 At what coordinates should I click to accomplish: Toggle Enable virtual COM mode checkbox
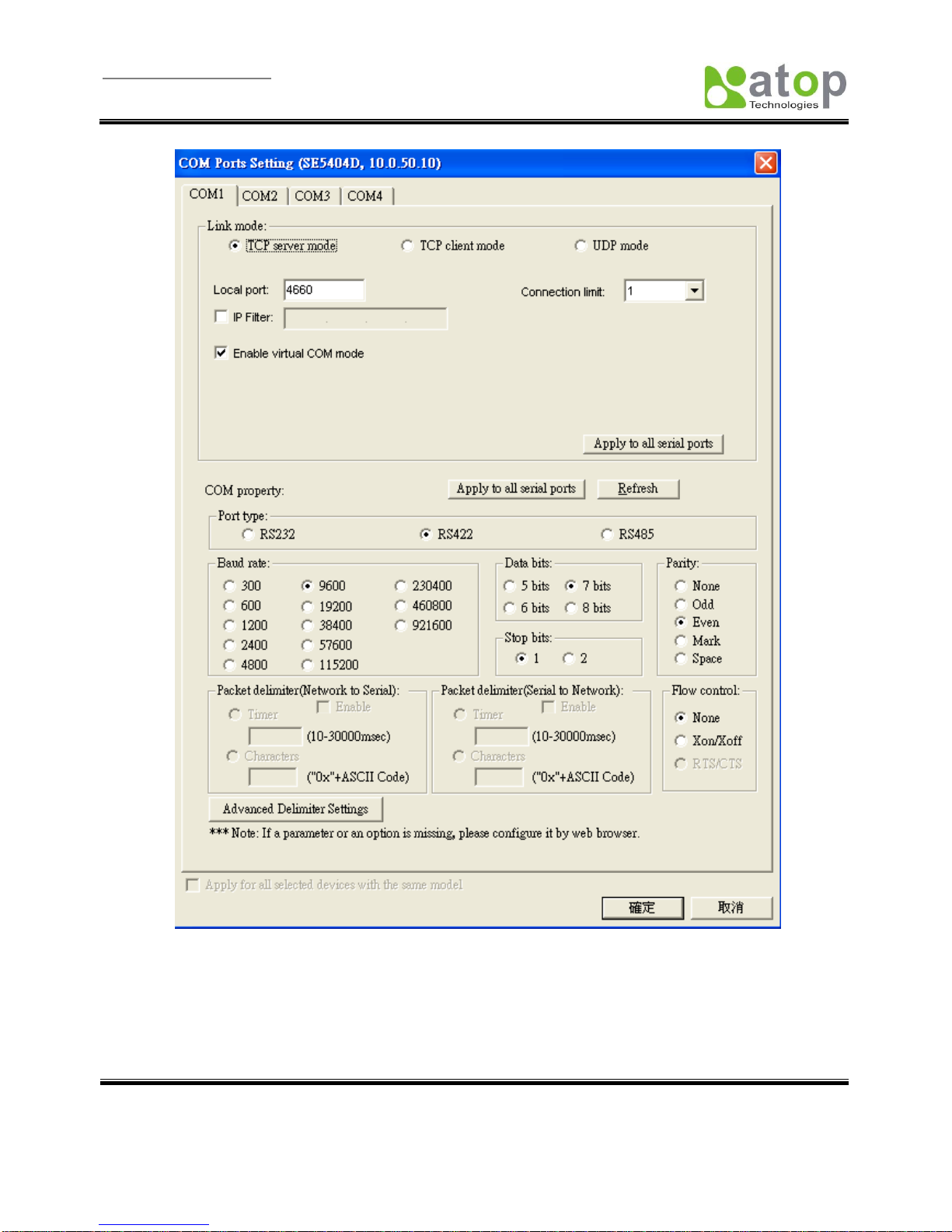[221, 353]
